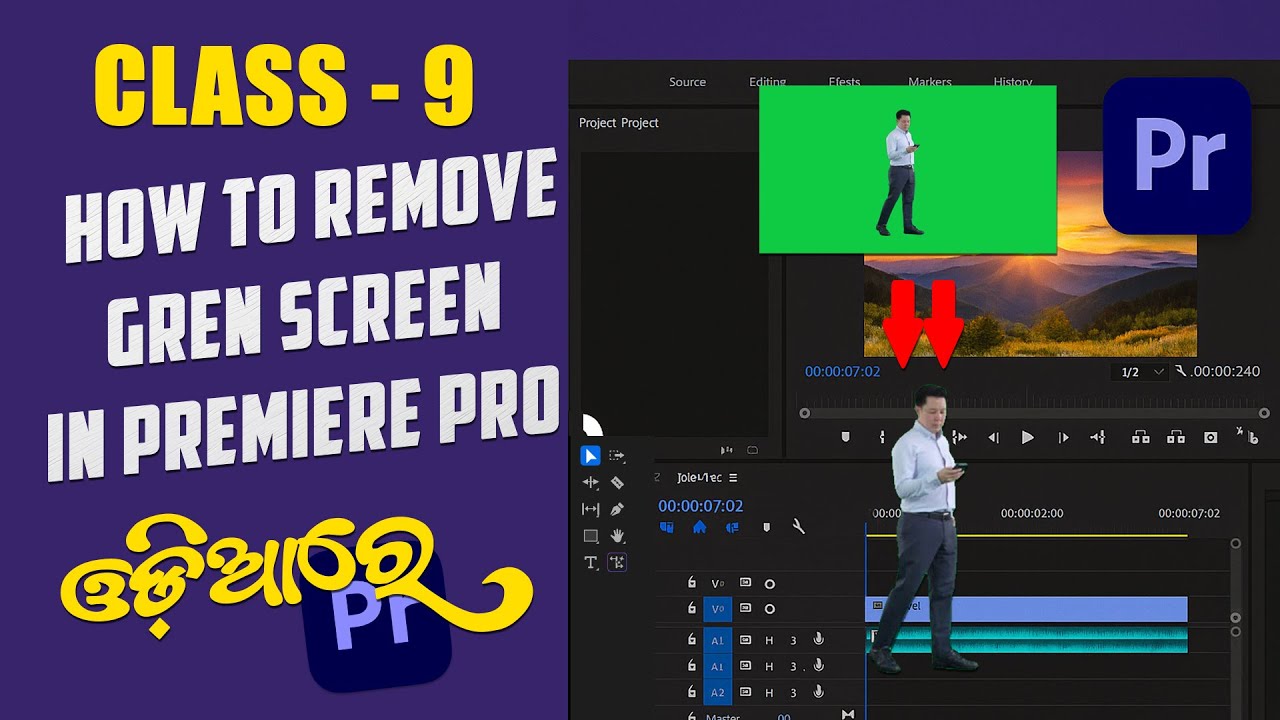Switch to the Editing tab
Image resolution: width=1280 pixels, height=720 pixels.
(768, 82)
